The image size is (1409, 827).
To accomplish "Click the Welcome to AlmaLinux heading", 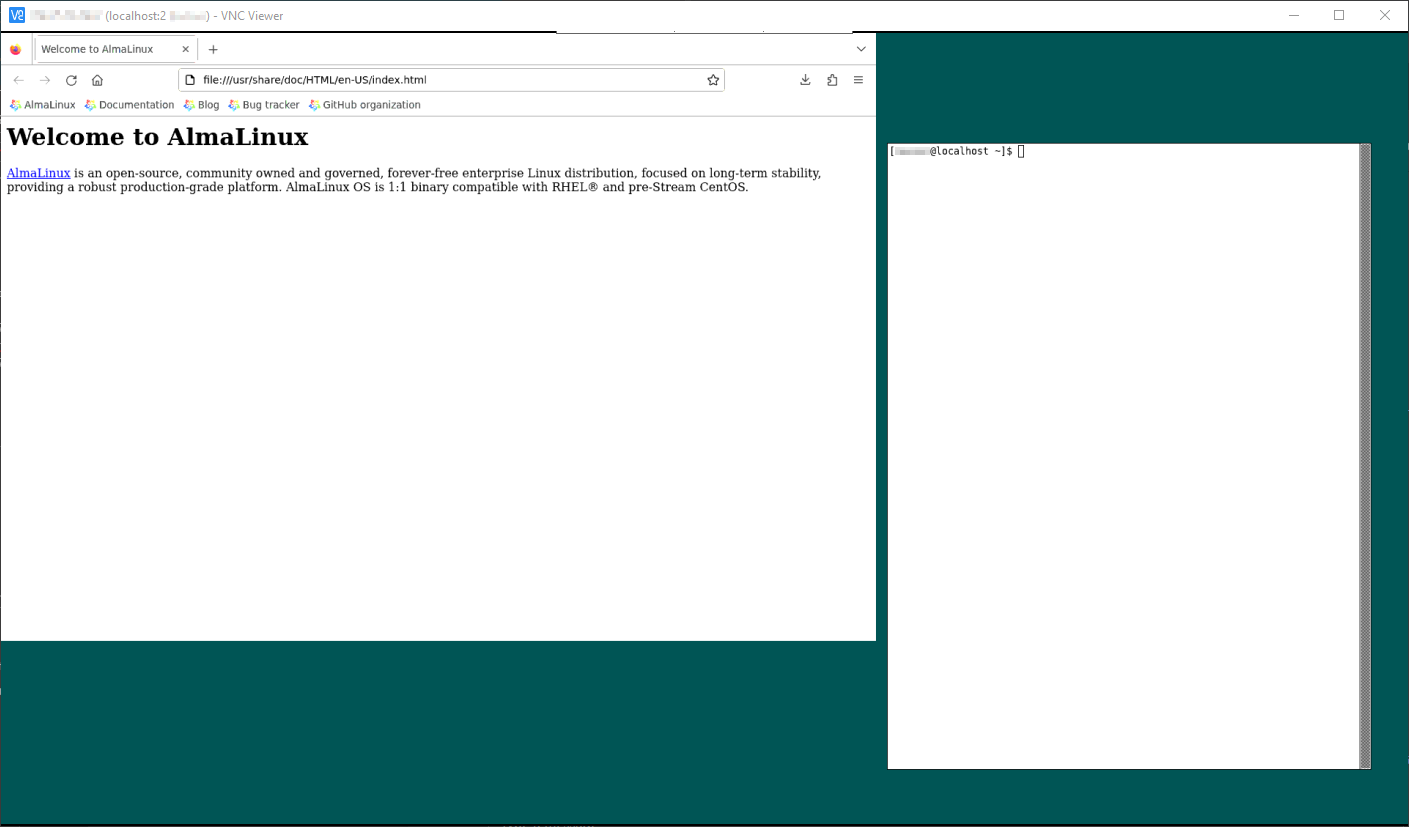I will (158, 136).
